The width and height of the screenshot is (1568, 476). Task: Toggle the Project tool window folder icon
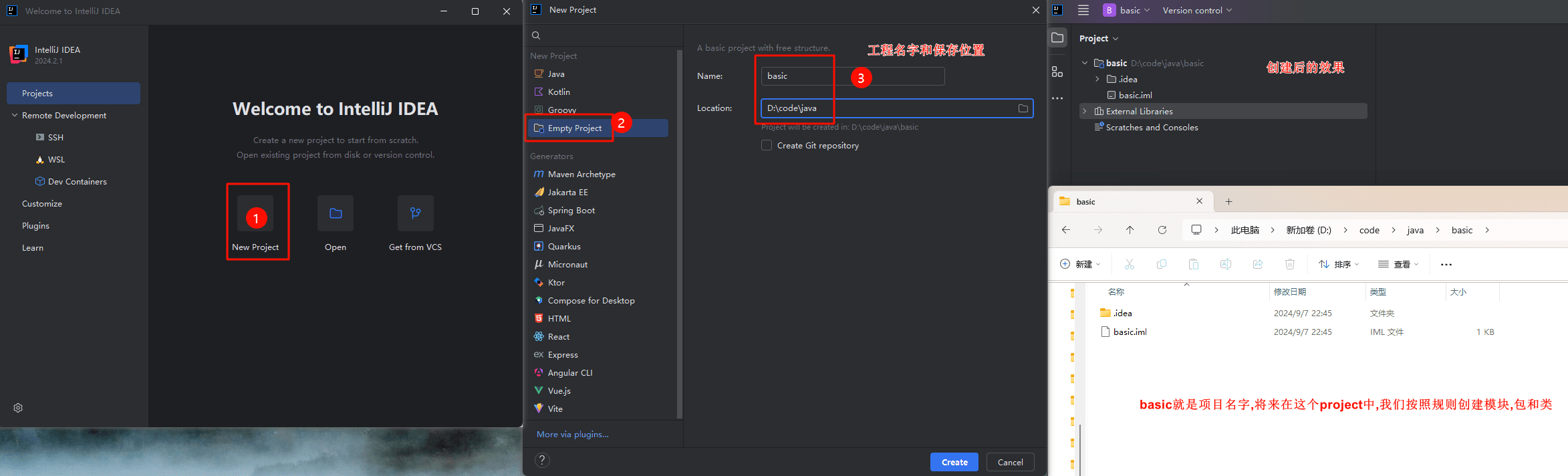point(1057,38)
